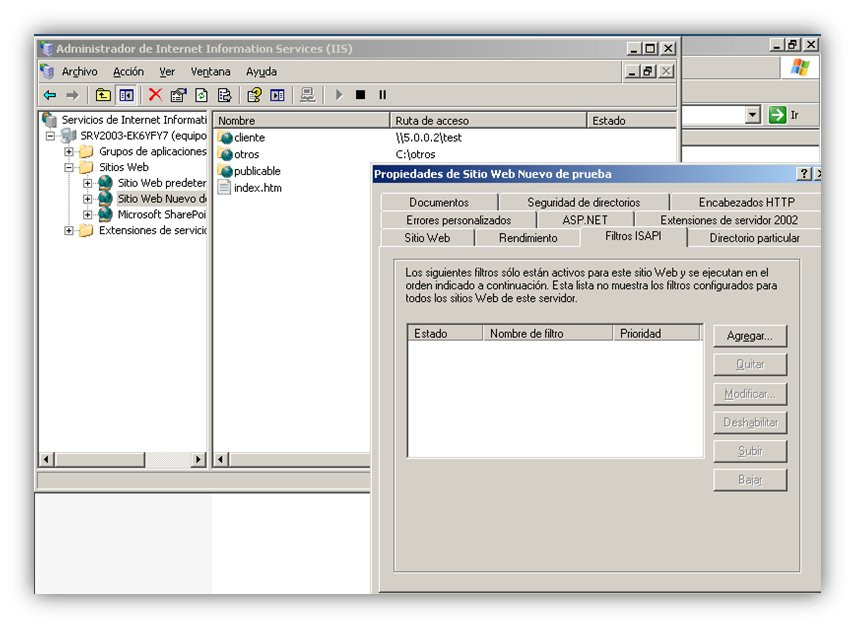Switch to the Rendimiento tab
Image resolution: width=855 pixels, height=628 pixels.
pos(528,238)
